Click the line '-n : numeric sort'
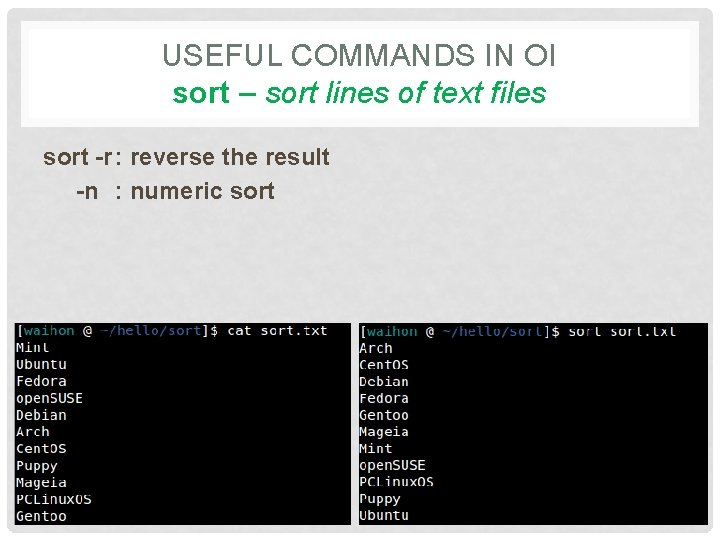Viewport: 720px width, 540px height. [x=175, y=191]
